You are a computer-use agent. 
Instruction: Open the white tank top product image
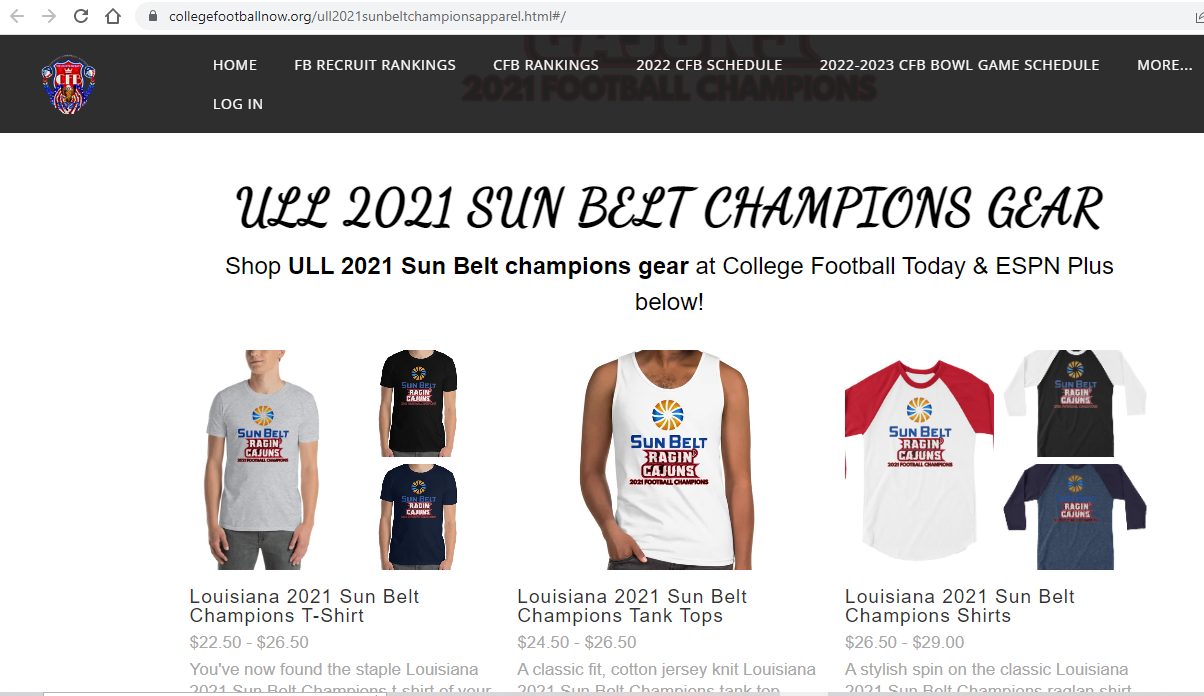tap(668, 460)
